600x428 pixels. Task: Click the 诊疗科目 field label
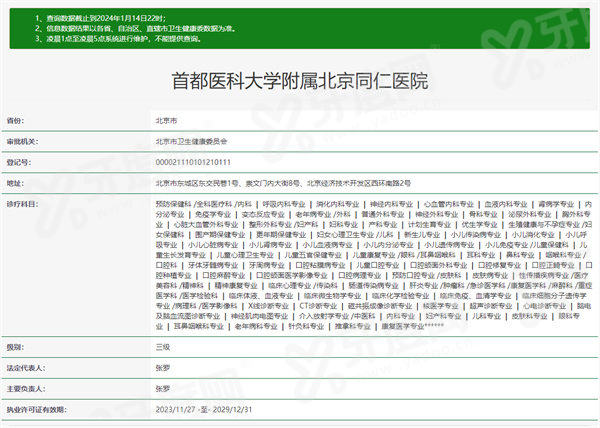click(x=23, y=204)
